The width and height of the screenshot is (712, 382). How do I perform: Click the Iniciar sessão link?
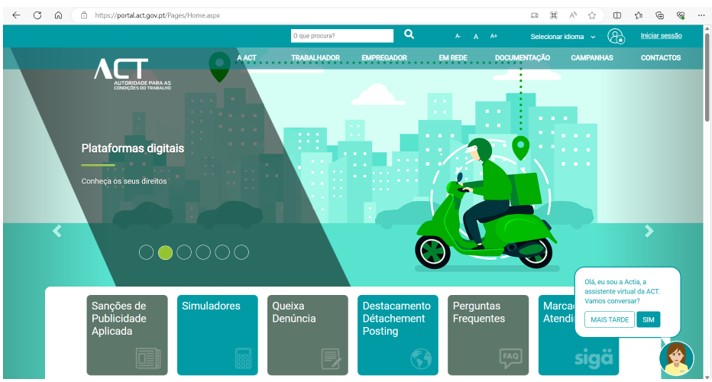[x=661, y=36]
